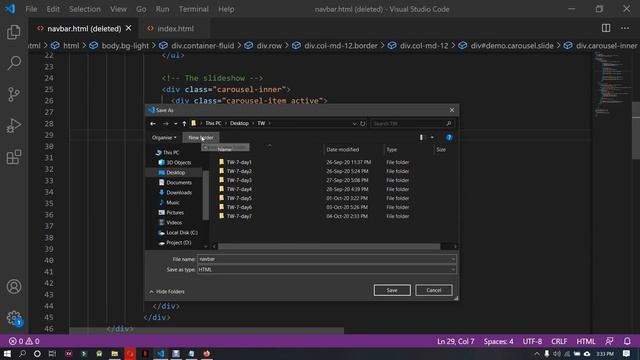Click the feedback icon in status bar
This screenshot has width=640, height=360.
coord(609,341)
